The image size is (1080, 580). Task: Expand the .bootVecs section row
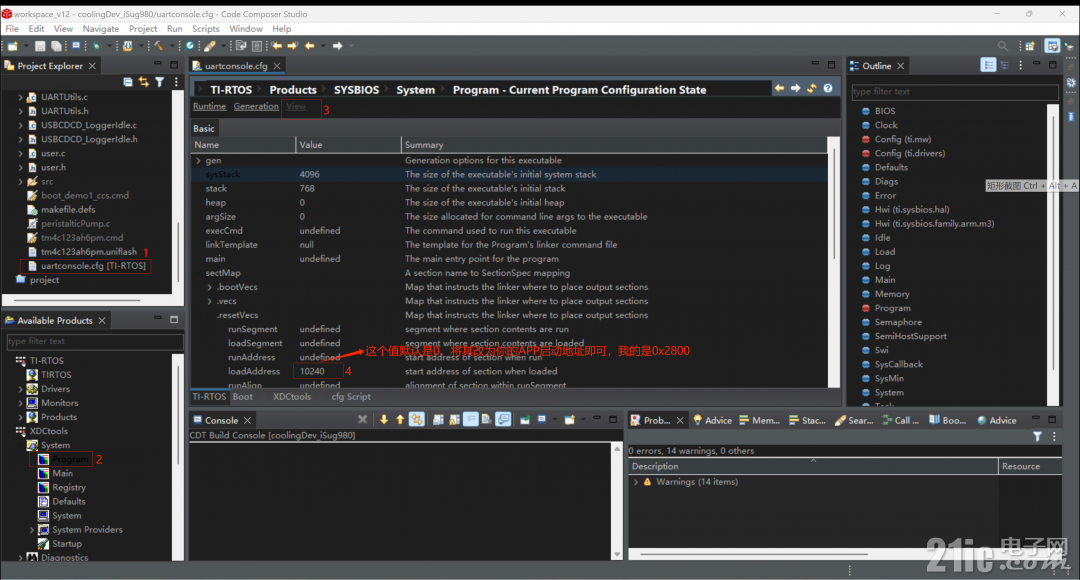[x=209, y=287]
